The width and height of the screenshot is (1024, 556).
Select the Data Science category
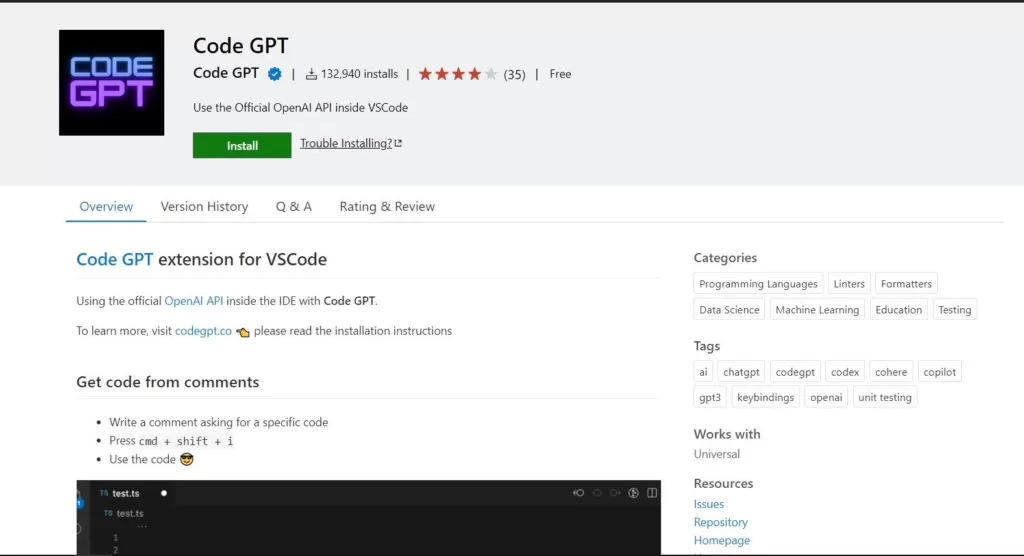(x=729, y=310)
